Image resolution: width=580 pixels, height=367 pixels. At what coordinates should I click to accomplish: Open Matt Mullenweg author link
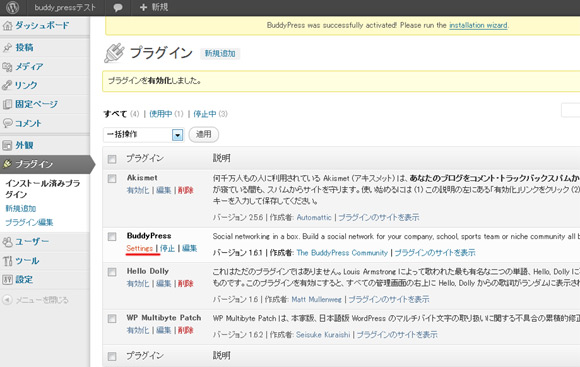tap(317, 299)
